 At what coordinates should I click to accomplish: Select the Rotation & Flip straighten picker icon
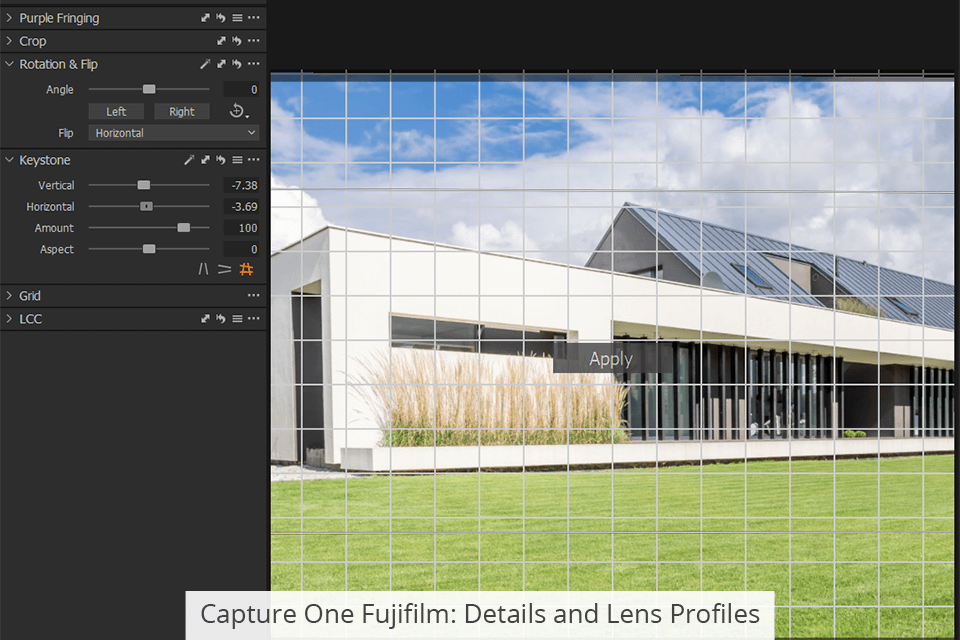coord(205,64)
